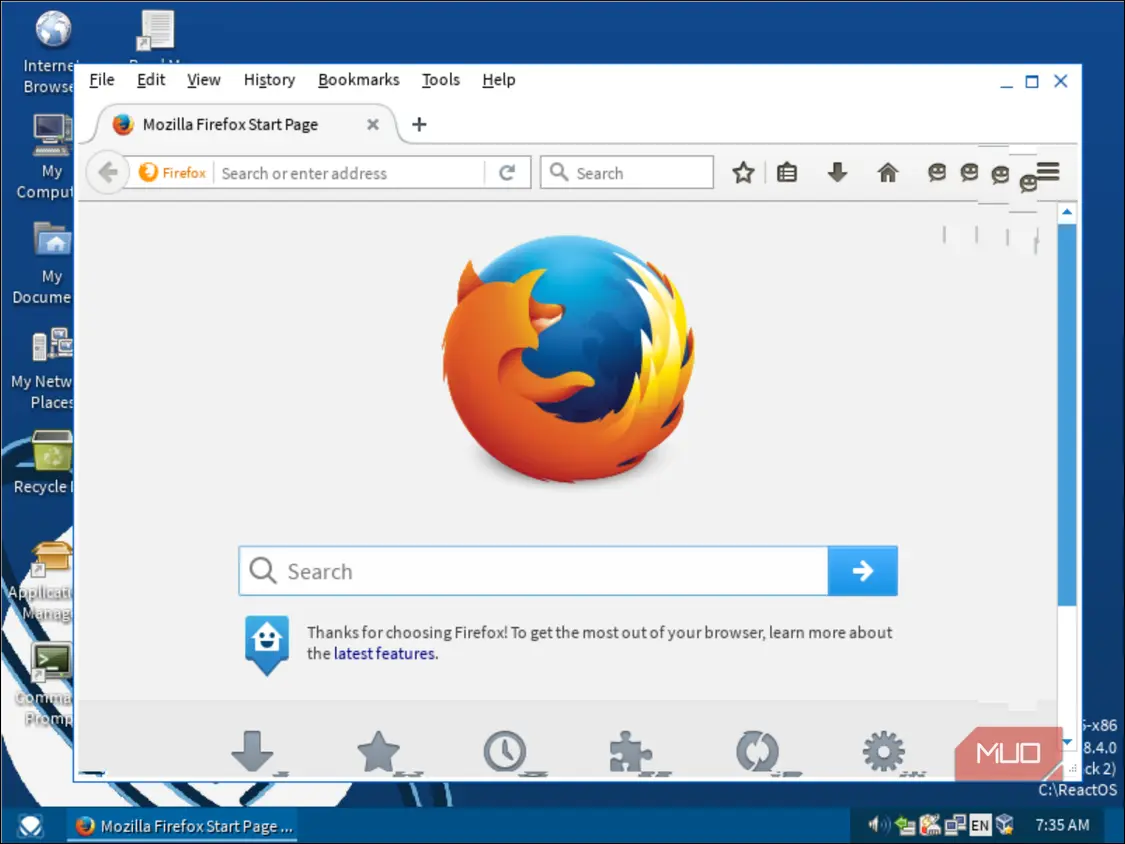Click the large start page Search box

point(534,571)
